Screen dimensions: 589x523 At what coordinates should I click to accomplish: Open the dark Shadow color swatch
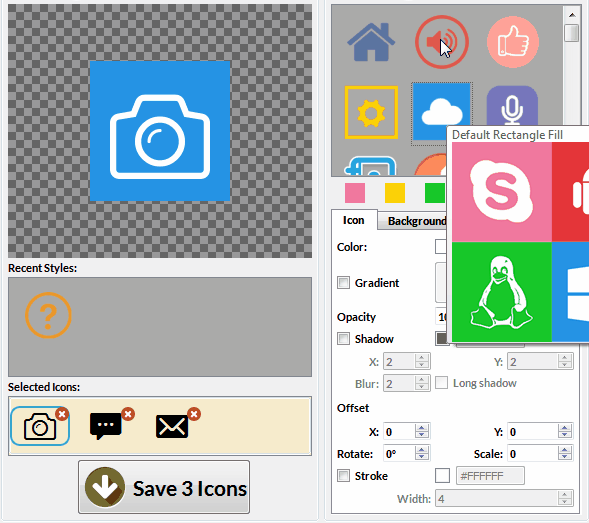[442, 339]
